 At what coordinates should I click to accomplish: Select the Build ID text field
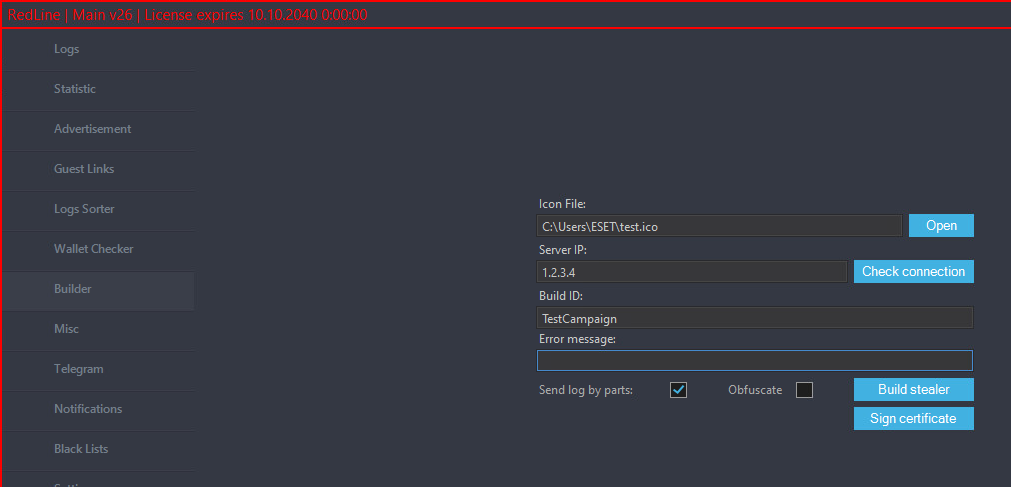754,318
